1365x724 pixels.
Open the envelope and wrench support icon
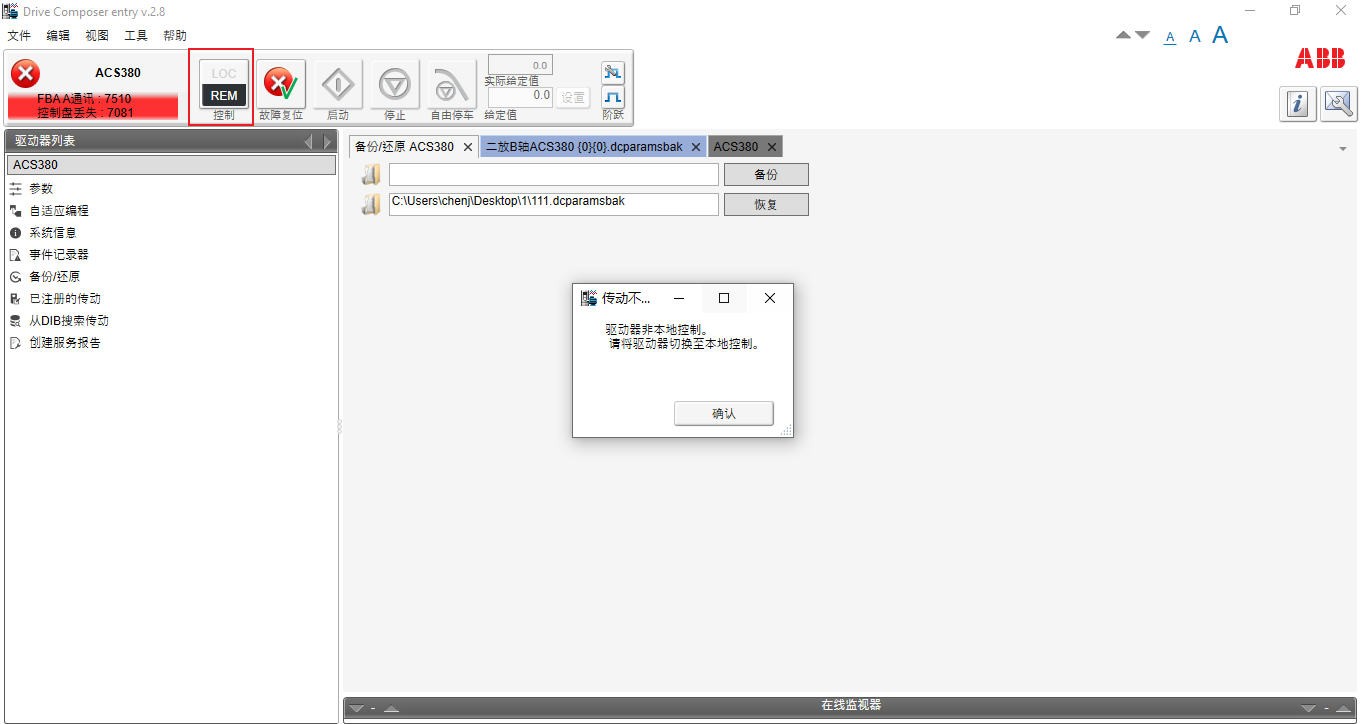click(1339, 104)
